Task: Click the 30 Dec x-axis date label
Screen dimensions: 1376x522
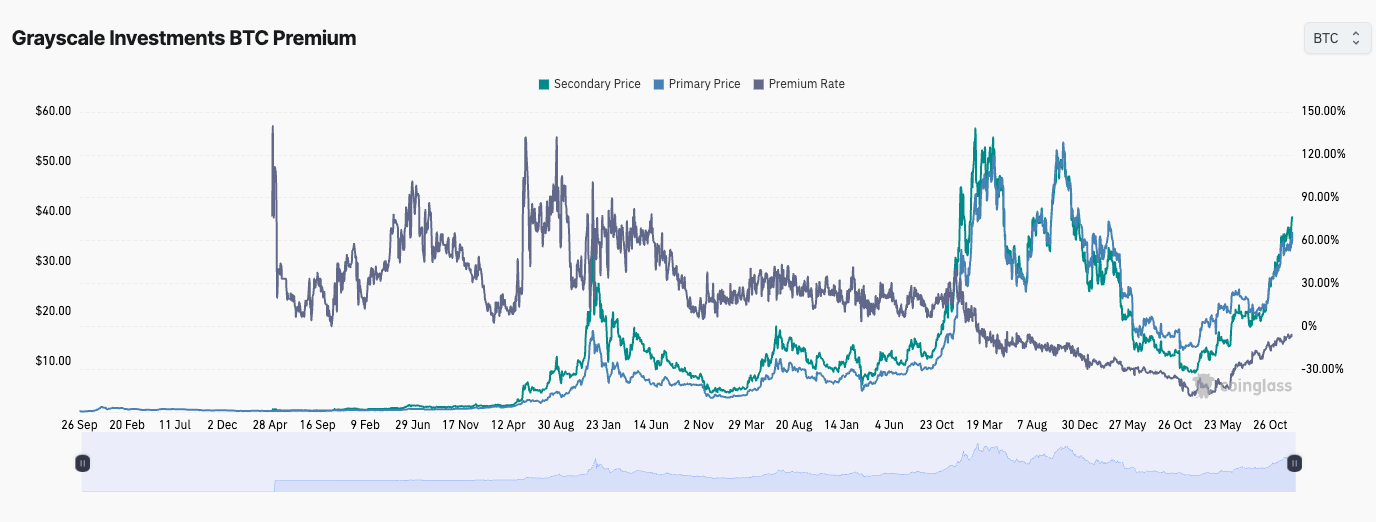Action: 1080,424
